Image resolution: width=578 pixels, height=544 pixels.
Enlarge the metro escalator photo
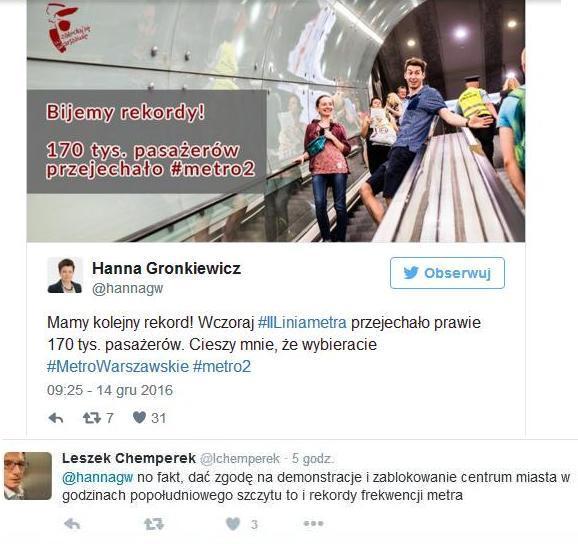(x=276, y=121)
